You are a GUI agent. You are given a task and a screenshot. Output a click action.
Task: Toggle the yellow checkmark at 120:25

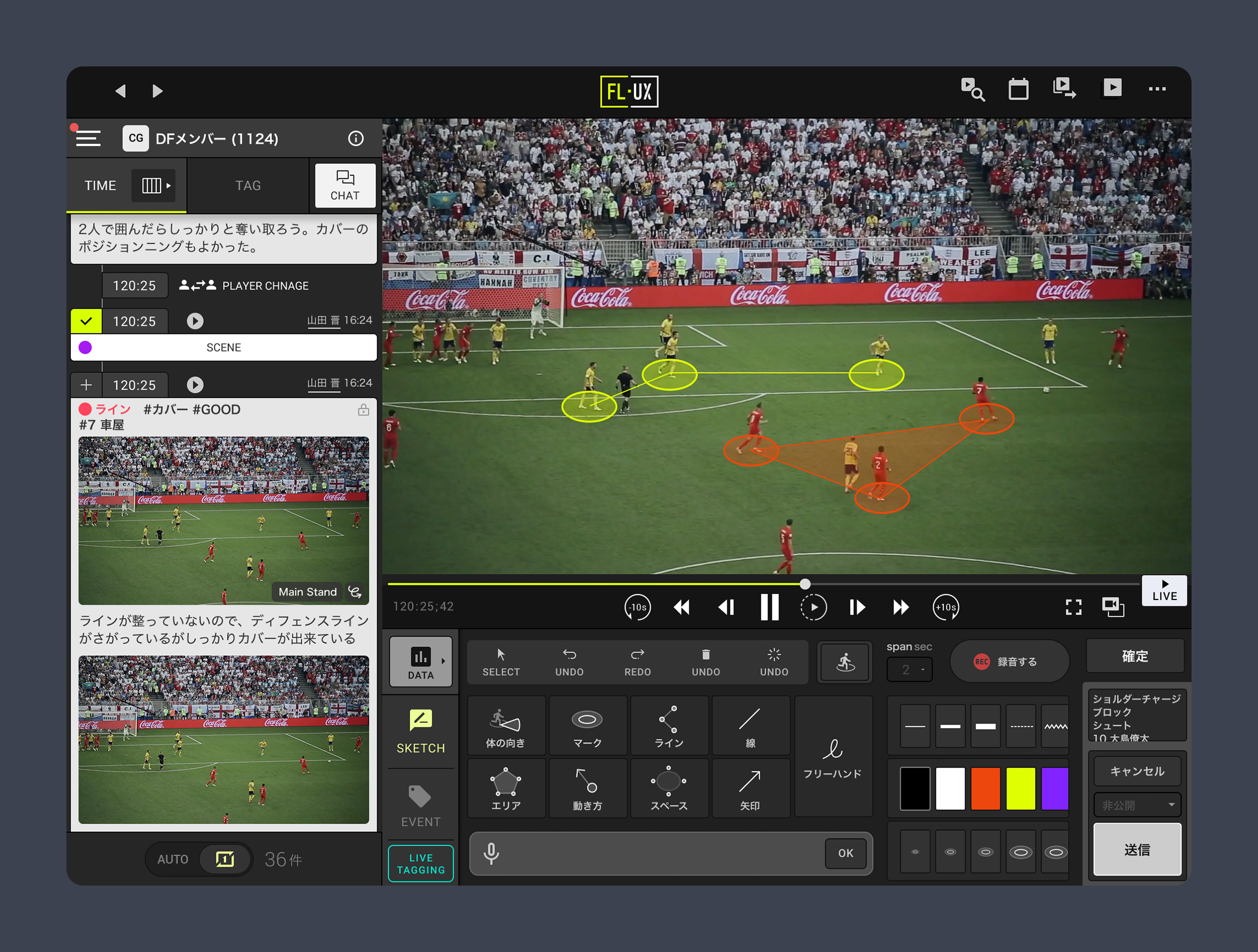(x=86, y=321)
